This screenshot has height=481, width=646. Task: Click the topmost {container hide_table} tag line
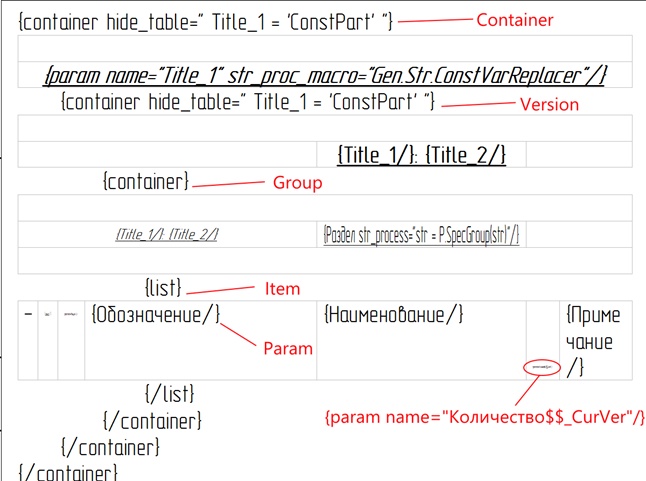coord(206,21)
